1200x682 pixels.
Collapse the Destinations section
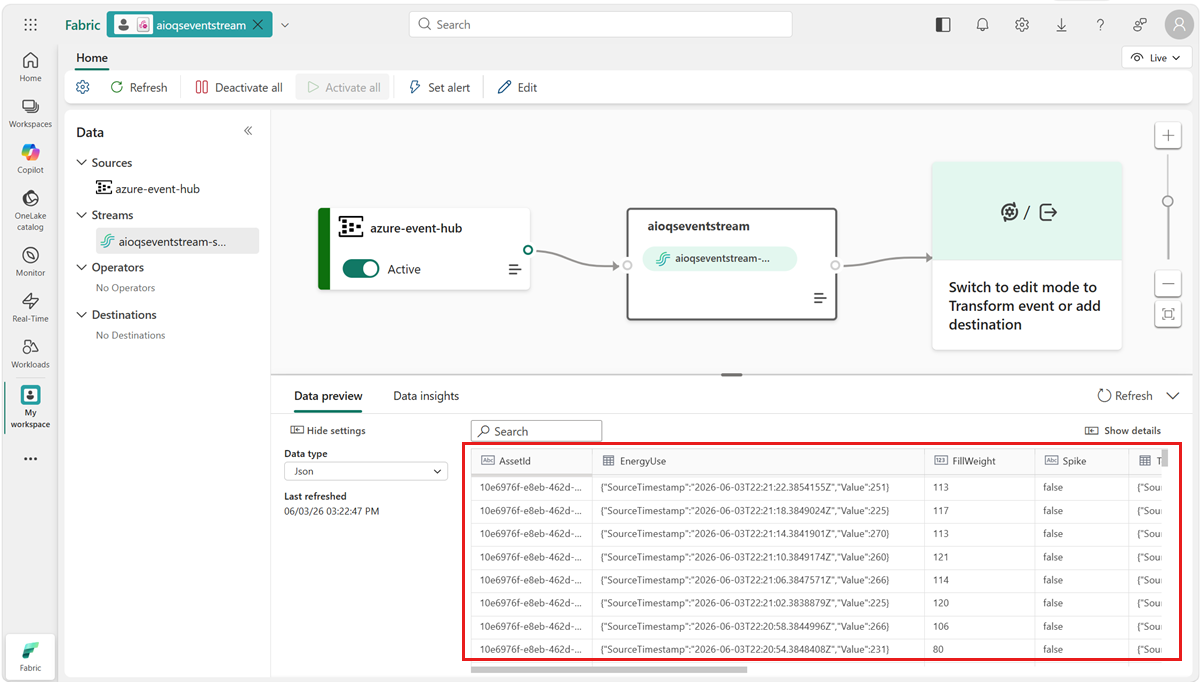pos(82,315)
